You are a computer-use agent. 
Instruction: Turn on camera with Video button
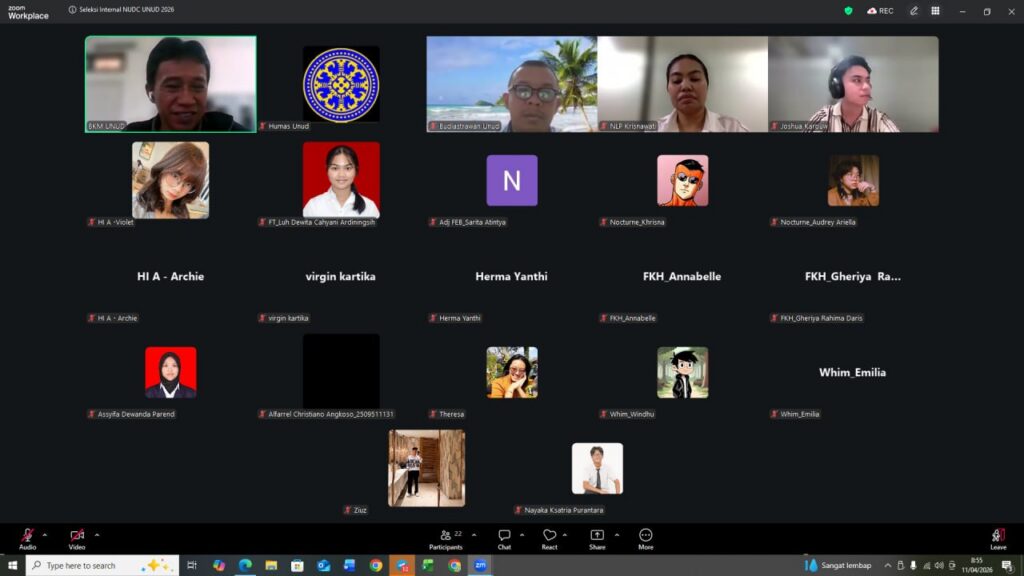(77, 537)
